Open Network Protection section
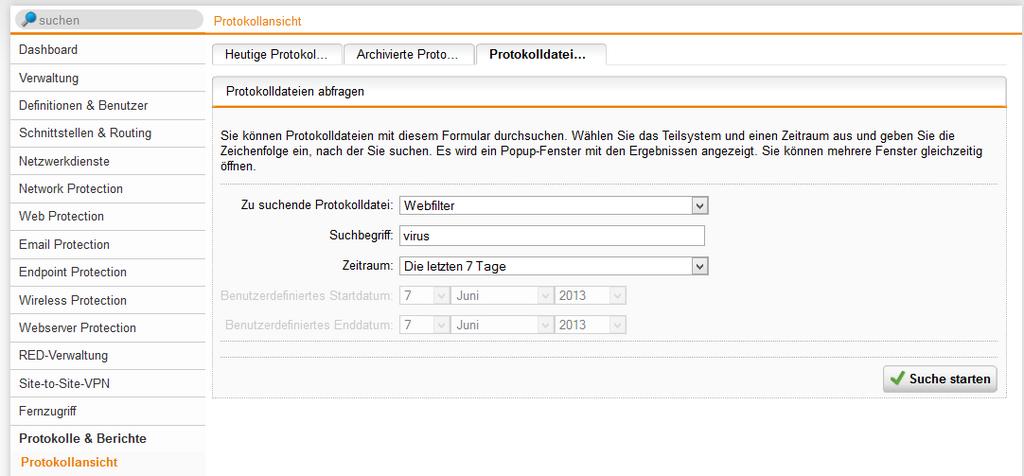The width and height of the screenshot is (1024, 476). coord(71,189)
